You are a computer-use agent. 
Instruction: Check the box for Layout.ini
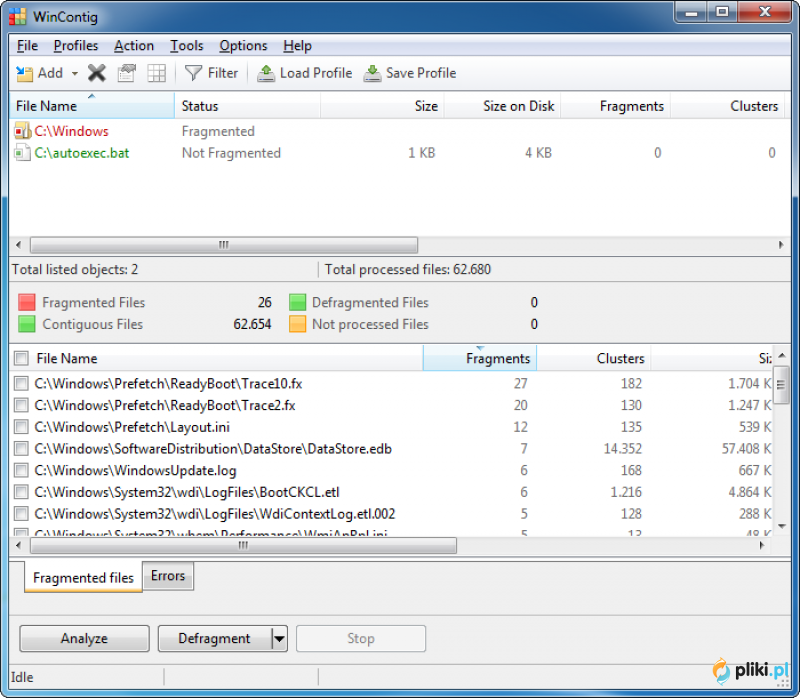[21, 427]
